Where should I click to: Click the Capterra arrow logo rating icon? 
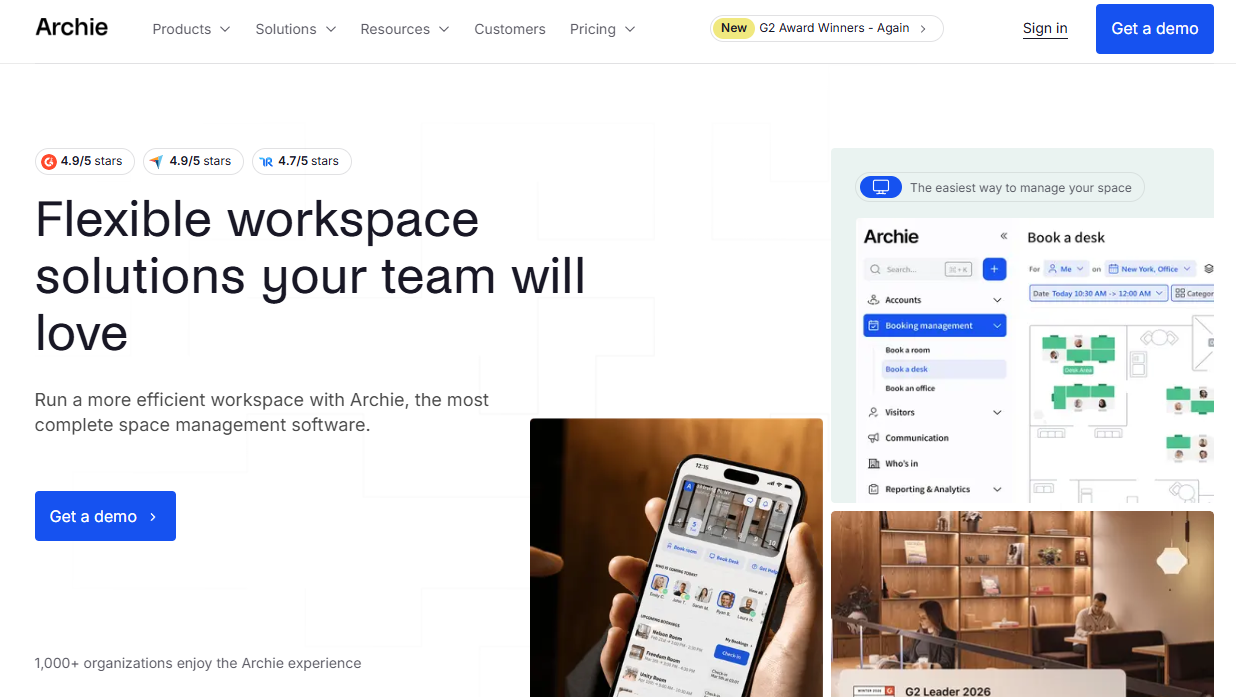(157, 161)
